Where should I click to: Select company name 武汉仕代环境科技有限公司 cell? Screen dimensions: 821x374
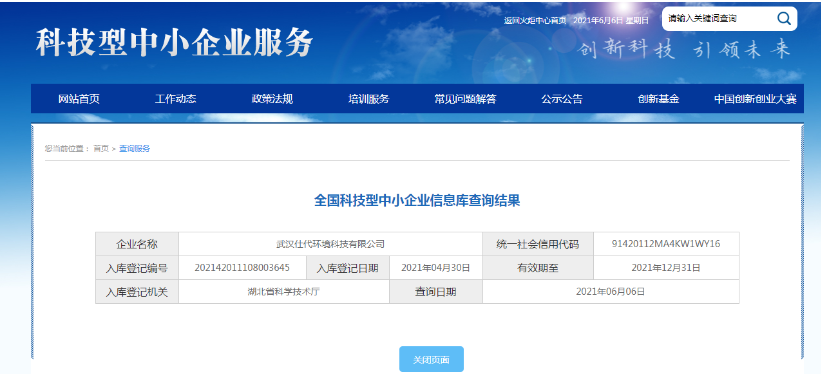click(330, 244)
